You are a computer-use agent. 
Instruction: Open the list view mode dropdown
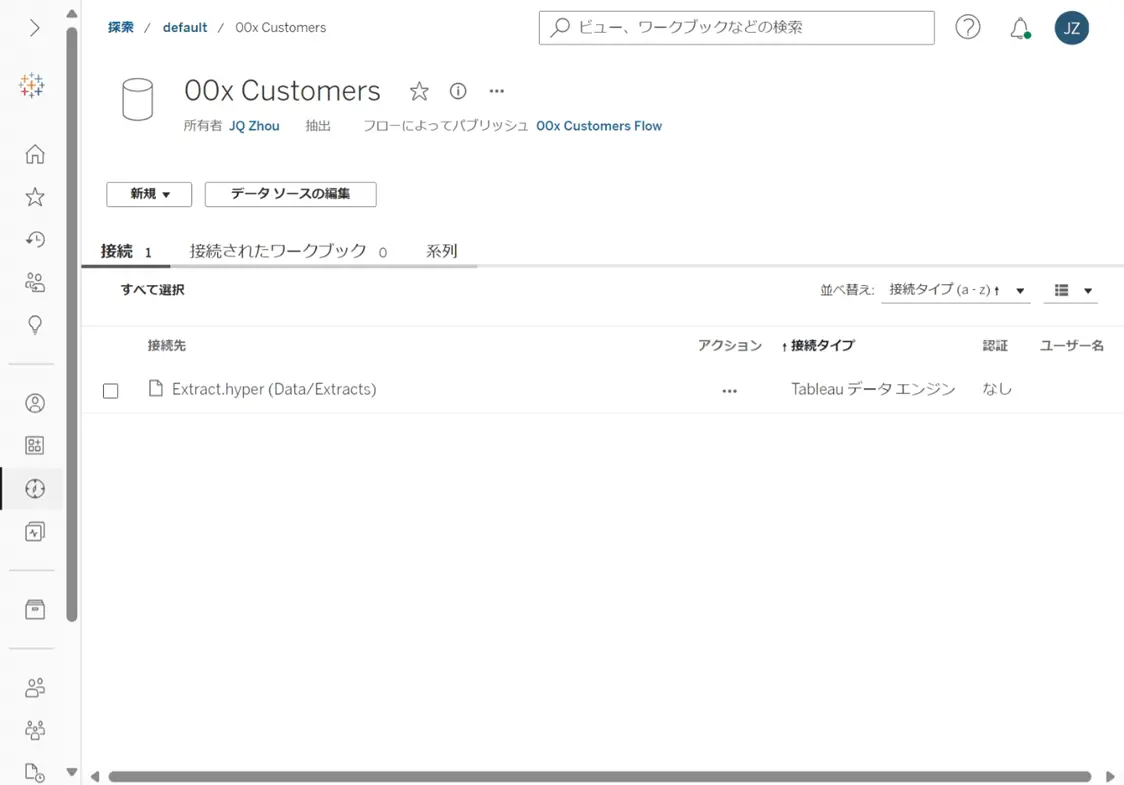[1072, 290]
